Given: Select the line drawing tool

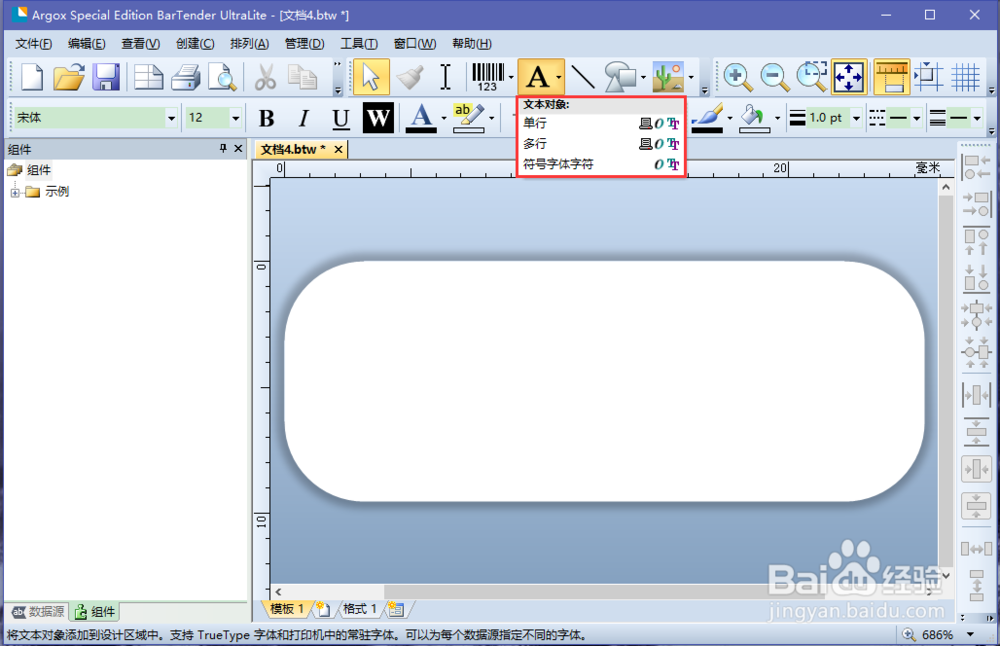Looking at the screenshot, I should click(x=582, y=77).
